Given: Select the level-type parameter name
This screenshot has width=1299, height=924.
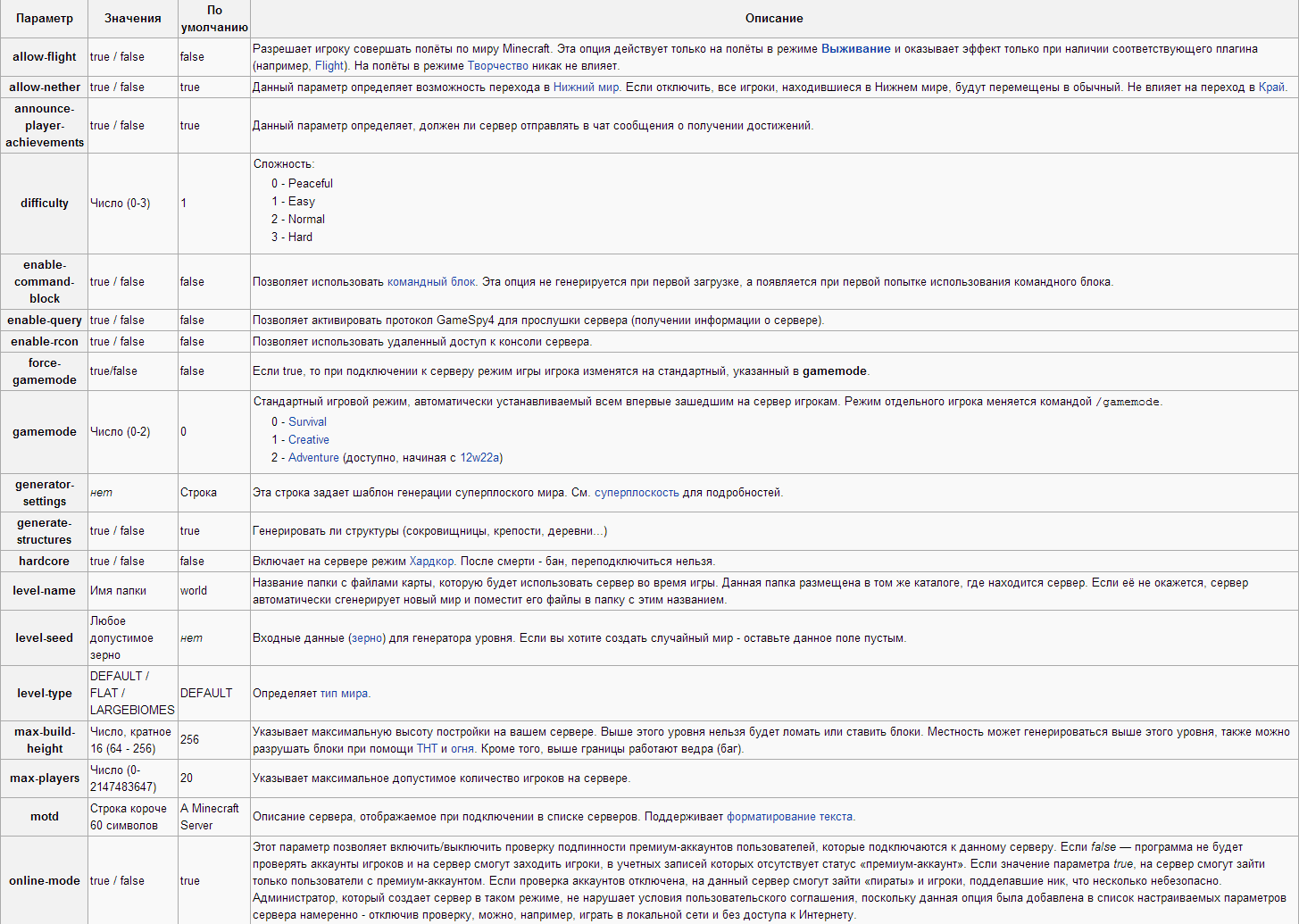Looking at the screenshot, I should click(45, 694).
